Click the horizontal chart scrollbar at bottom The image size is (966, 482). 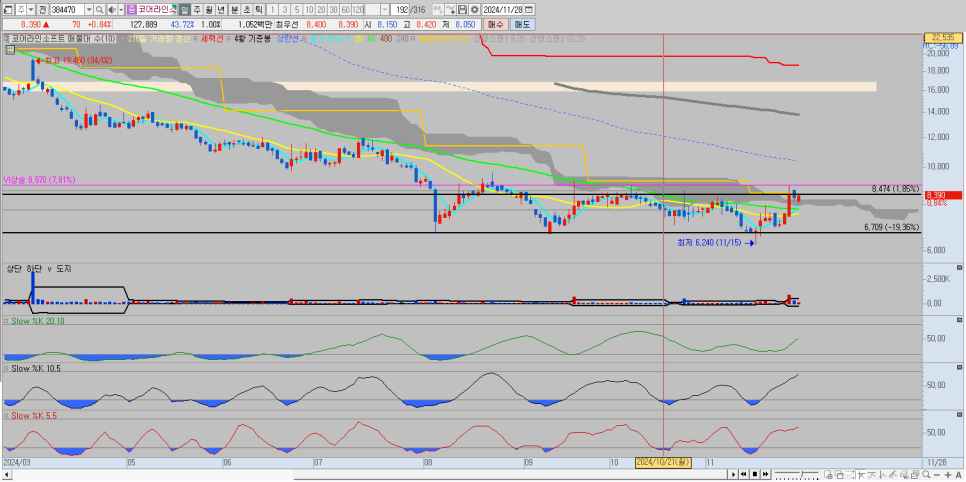363,474
